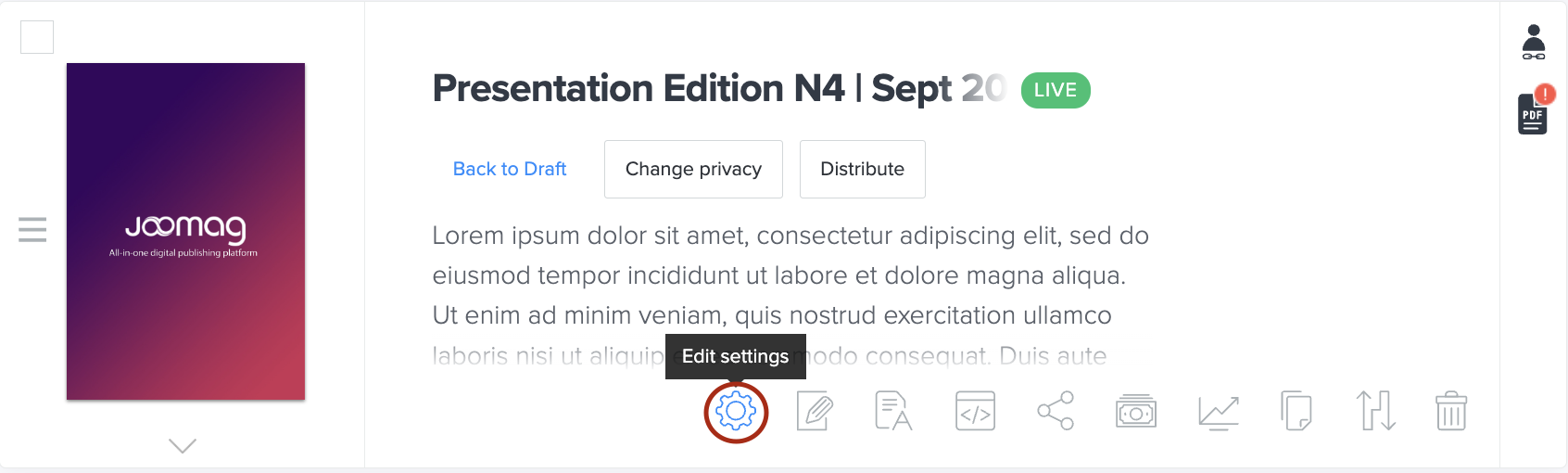Click the Back to Draft link
1568x473 pixels.
pyautogui.click(x=510, y=169)
